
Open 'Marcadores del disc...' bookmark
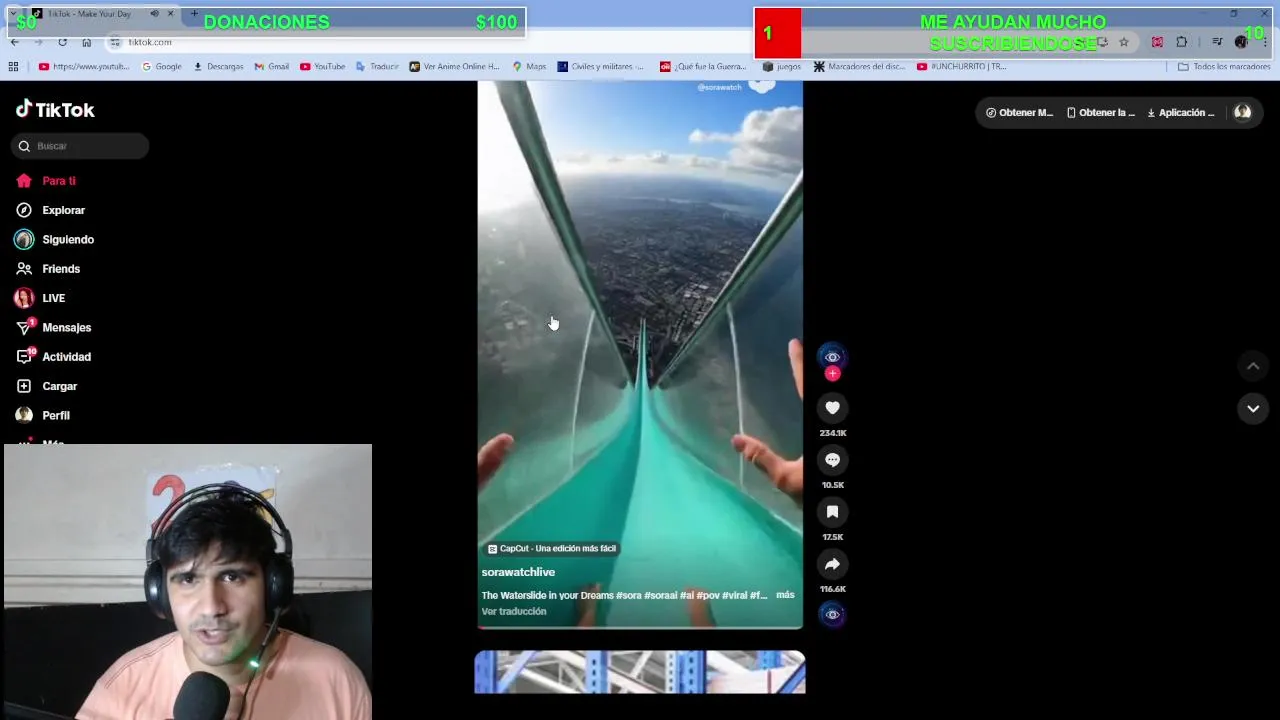tap(859, 67)
